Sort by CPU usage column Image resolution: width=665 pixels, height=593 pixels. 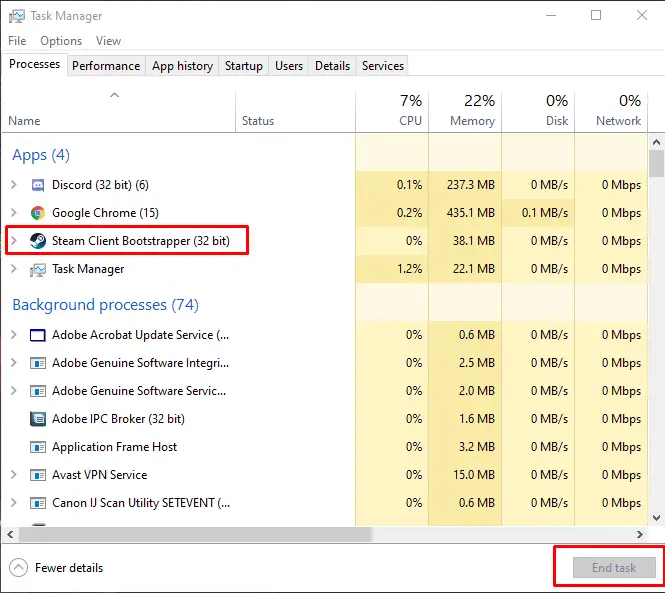[x=392, y=111]
